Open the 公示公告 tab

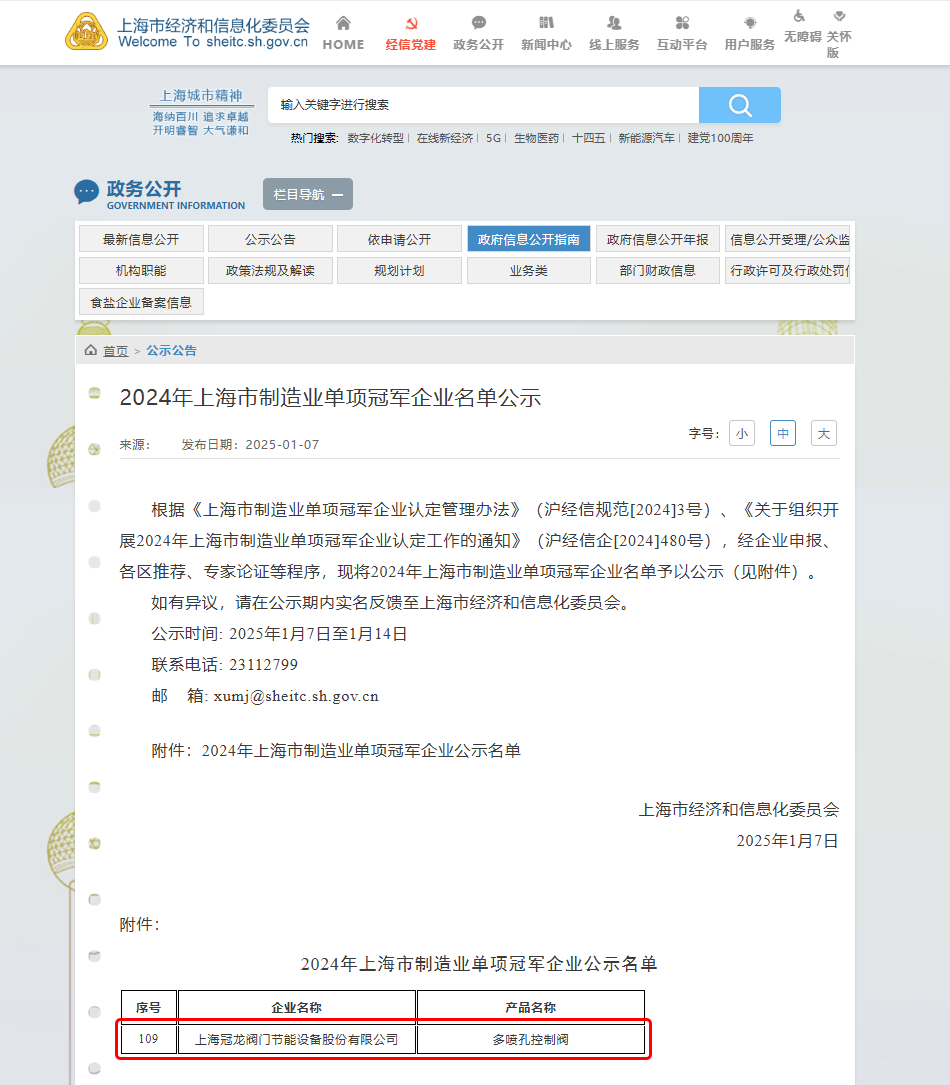(270, 239)
